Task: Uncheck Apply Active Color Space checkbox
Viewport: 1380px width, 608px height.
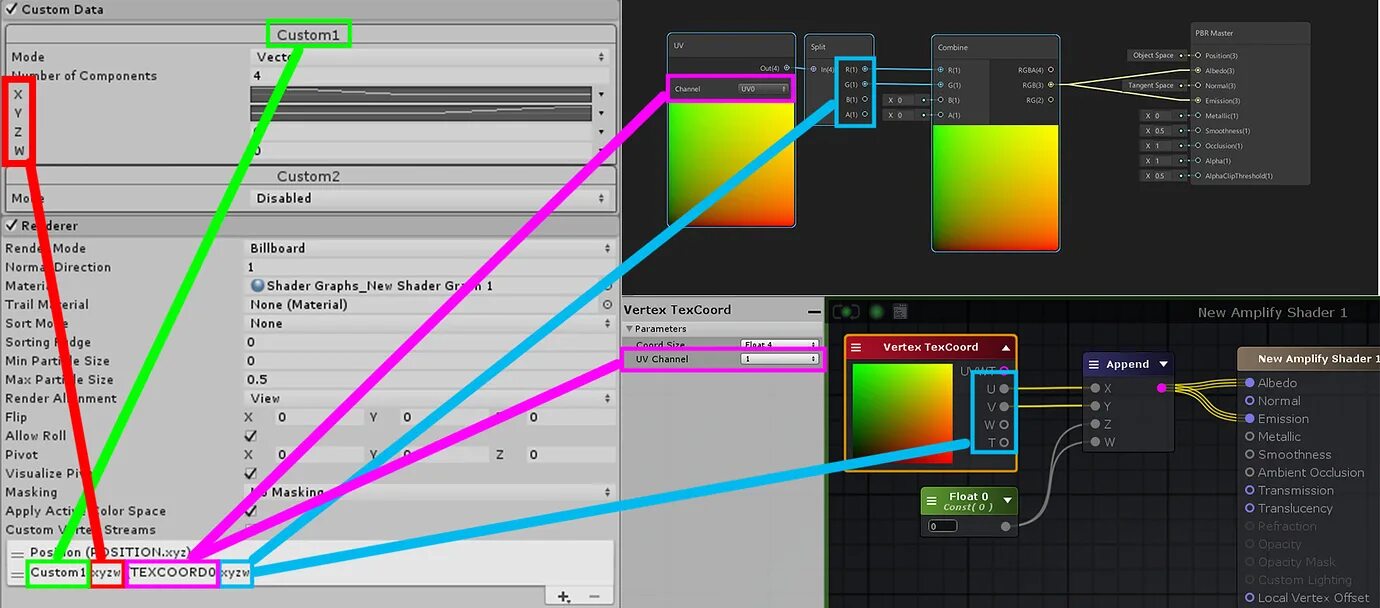Action: click(251, 511)
